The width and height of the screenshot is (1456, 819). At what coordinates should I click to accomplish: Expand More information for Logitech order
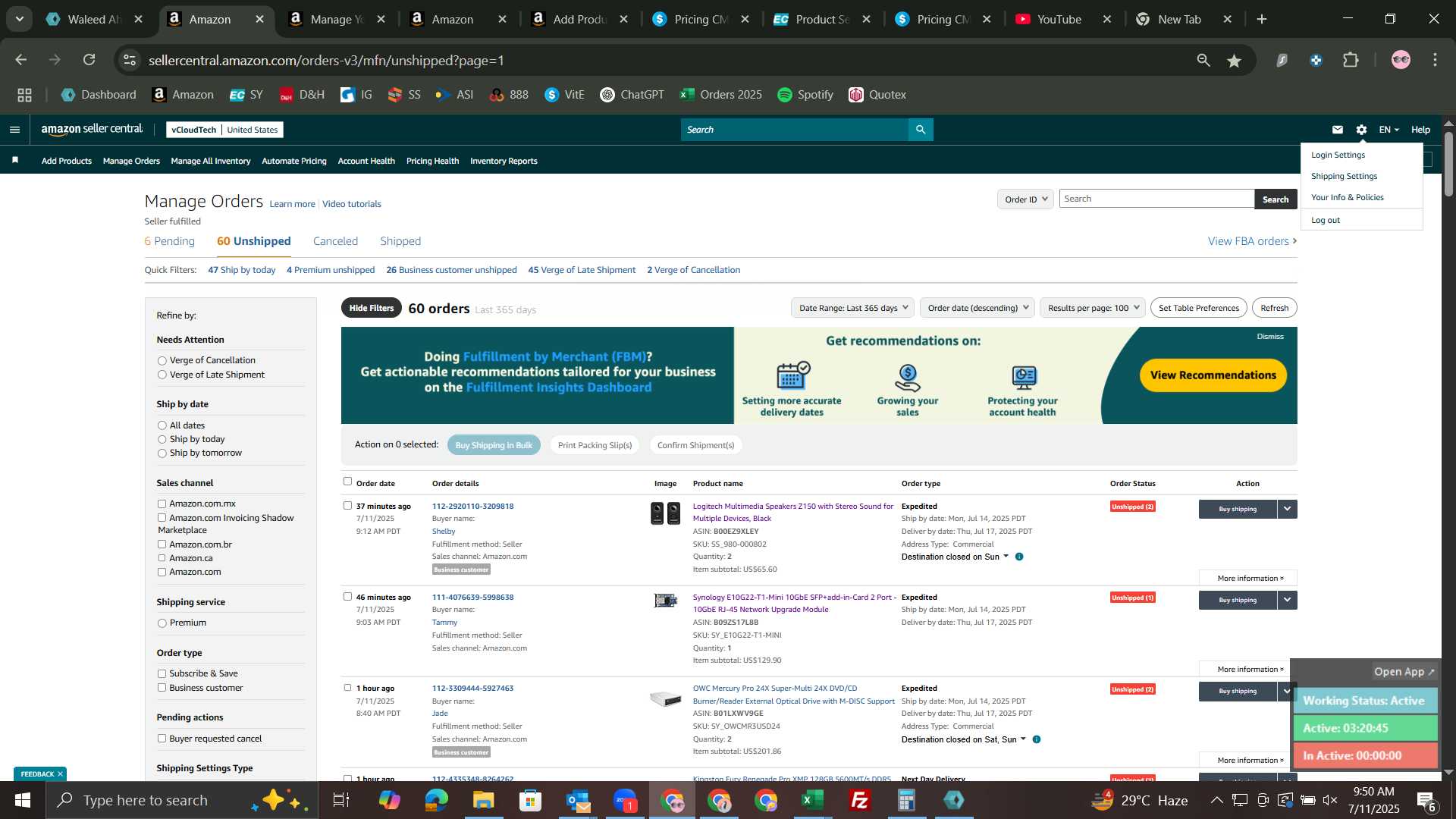(1248, 578)
